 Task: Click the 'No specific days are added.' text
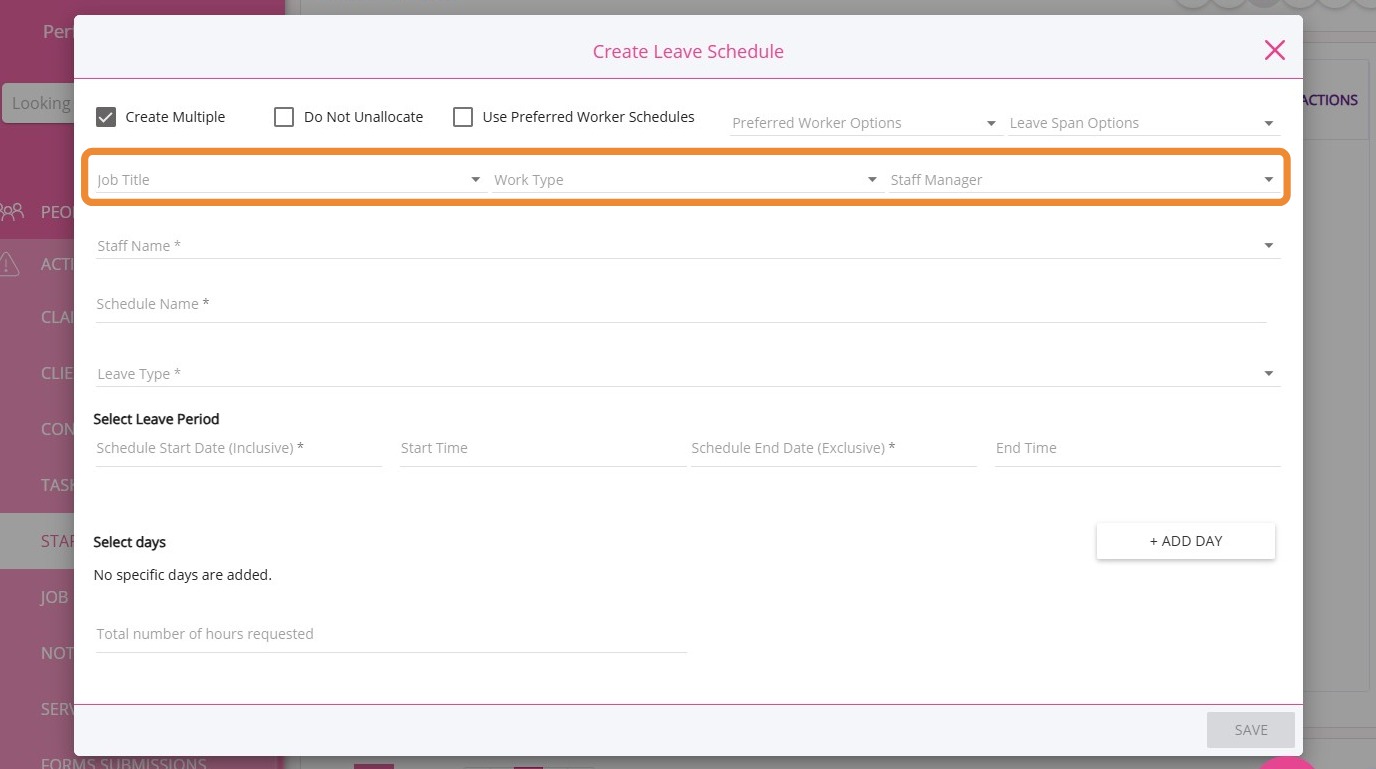click(183, 575)
